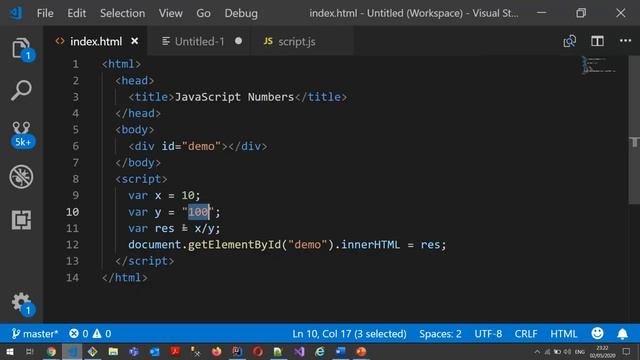Image resolution: width=640 pixels, height=360 pixels.
Task: Click the 'x/y' expression on line 11
Action: [204, 228]
